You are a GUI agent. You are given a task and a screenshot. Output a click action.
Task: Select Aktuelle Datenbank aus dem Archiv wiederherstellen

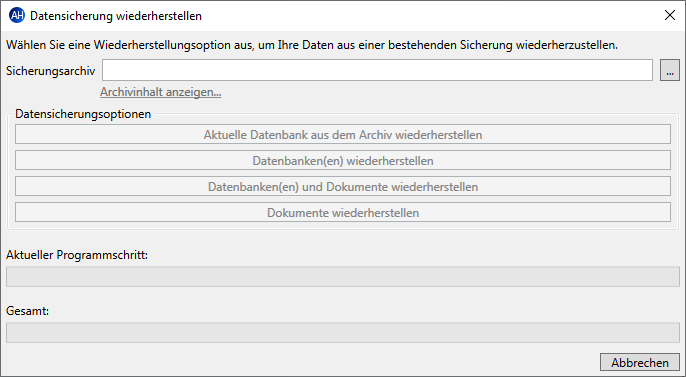click(x=343, y=134)
